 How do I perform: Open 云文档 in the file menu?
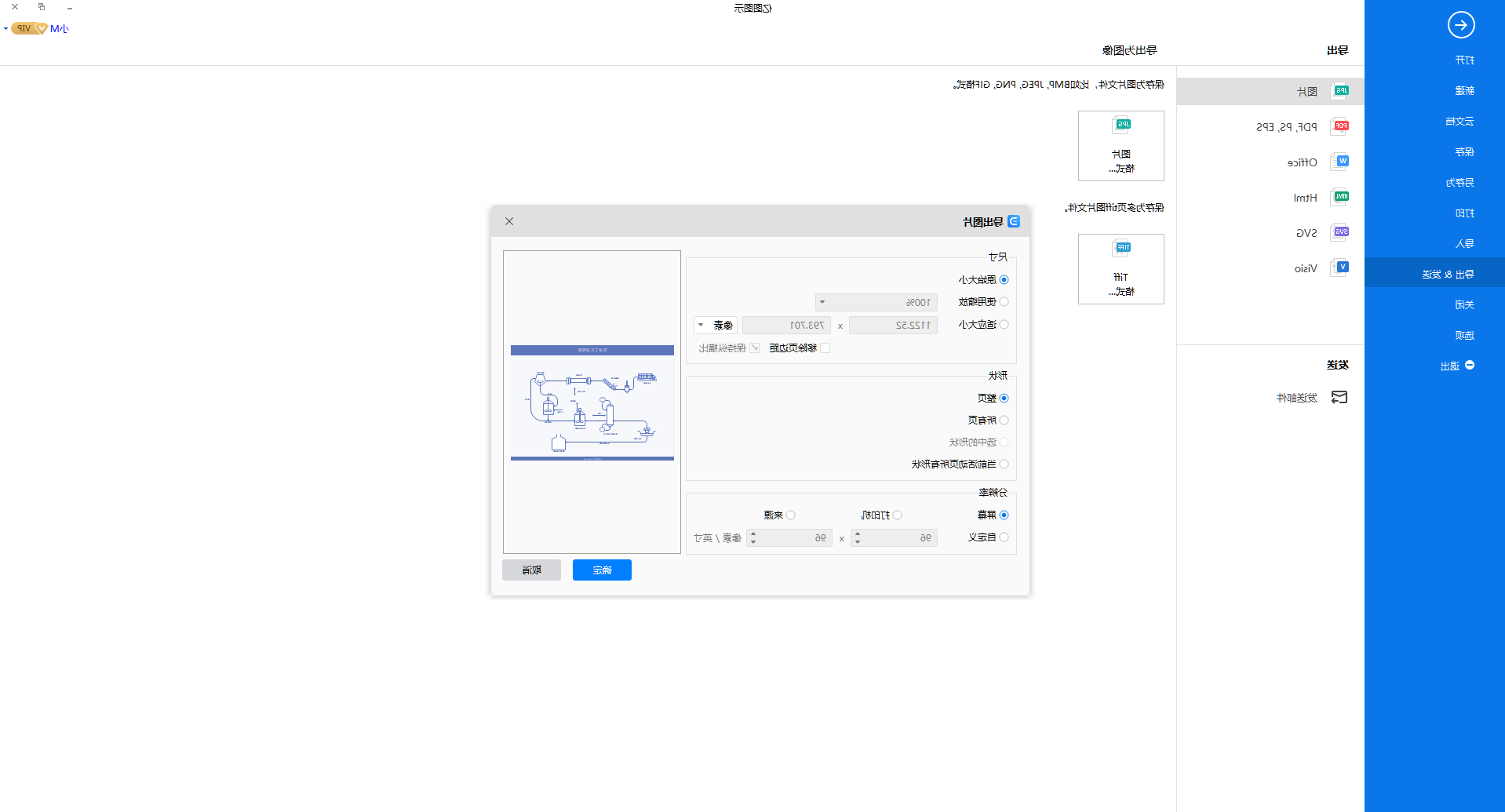[x=1459, y=122]
